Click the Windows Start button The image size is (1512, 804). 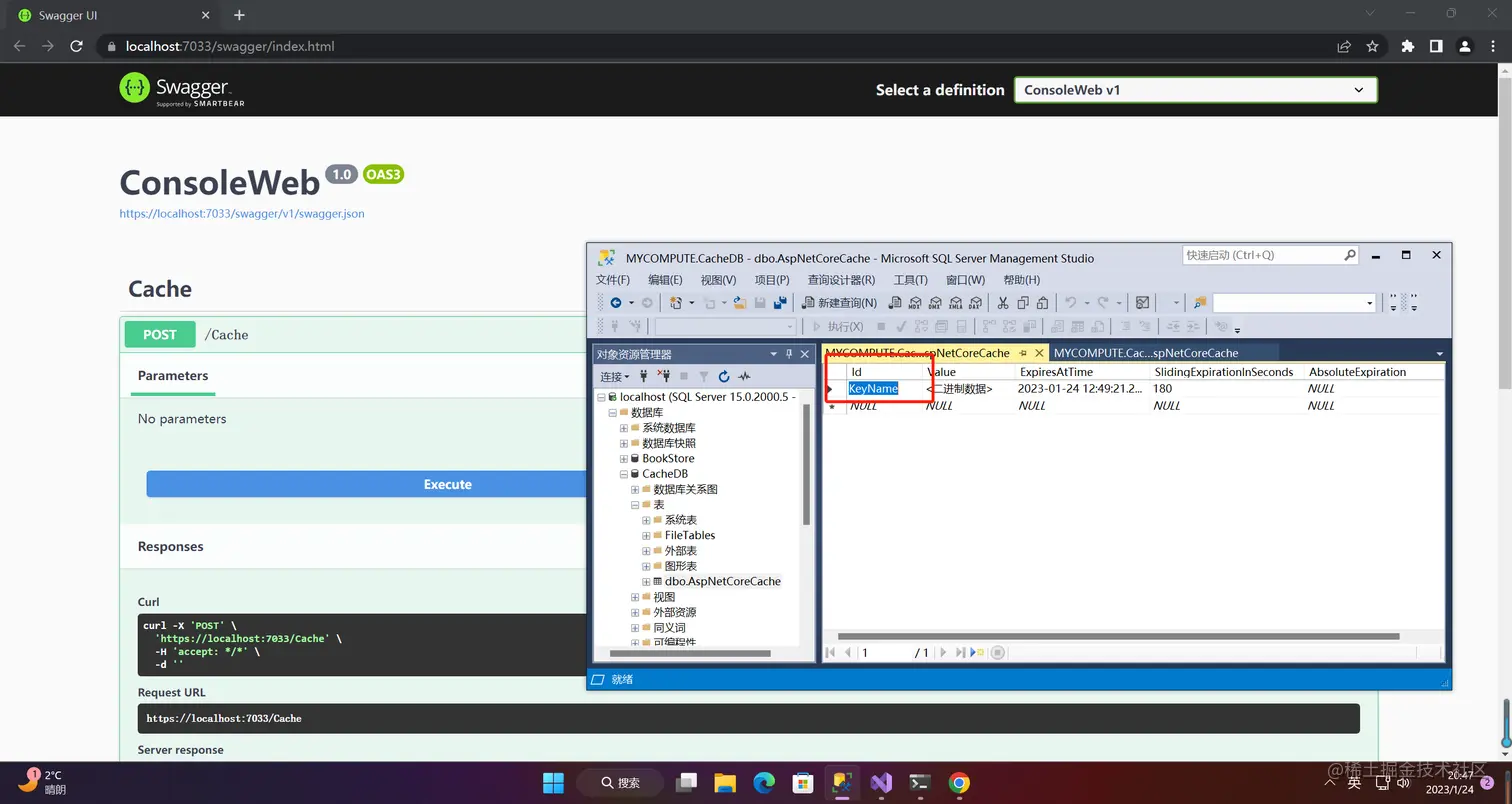coord(553,783)
